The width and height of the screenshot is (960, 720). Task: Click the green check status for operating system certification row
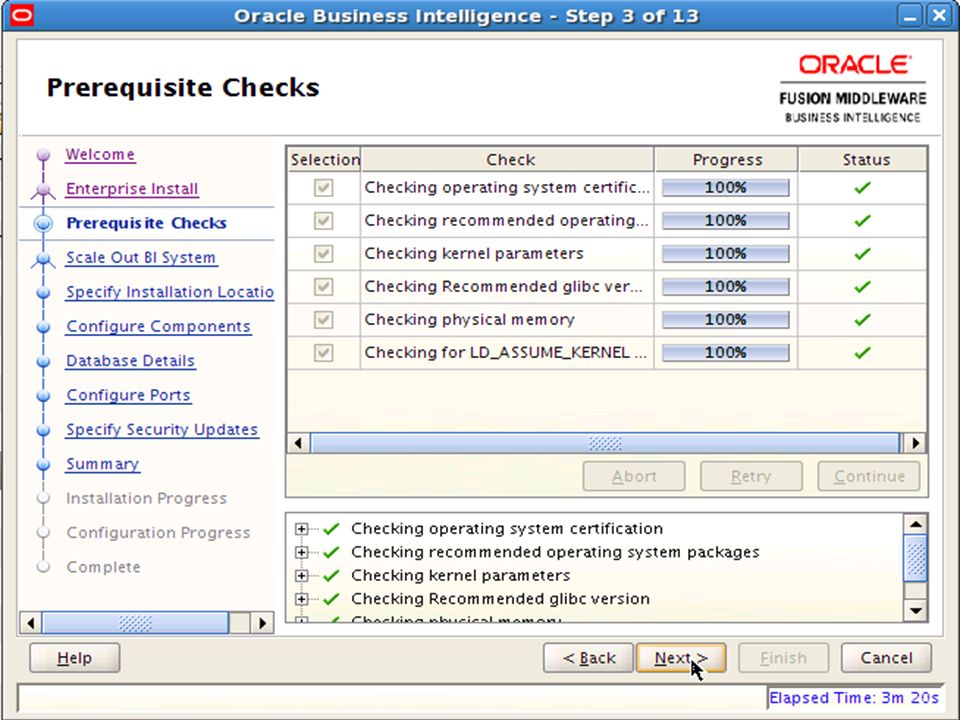pyautogui.click(x=862, y=188)
